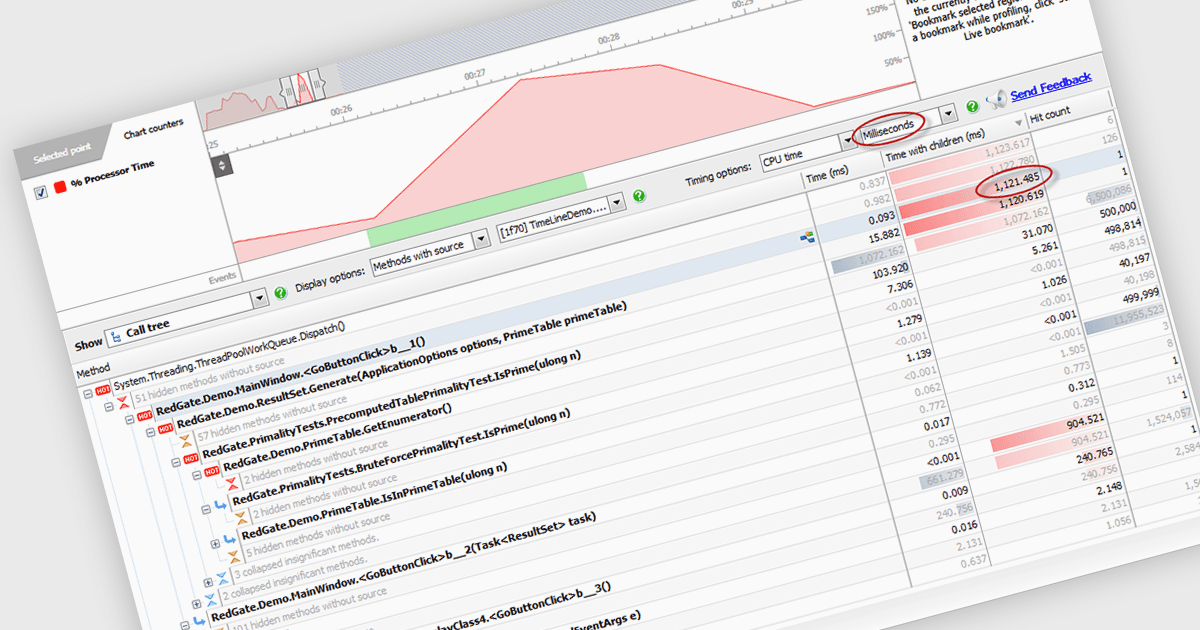Click orange hourglass icon beside 57 hidden methods
Image resolution: width=1200 pixels, height=630 pixels.
point(186,441)
